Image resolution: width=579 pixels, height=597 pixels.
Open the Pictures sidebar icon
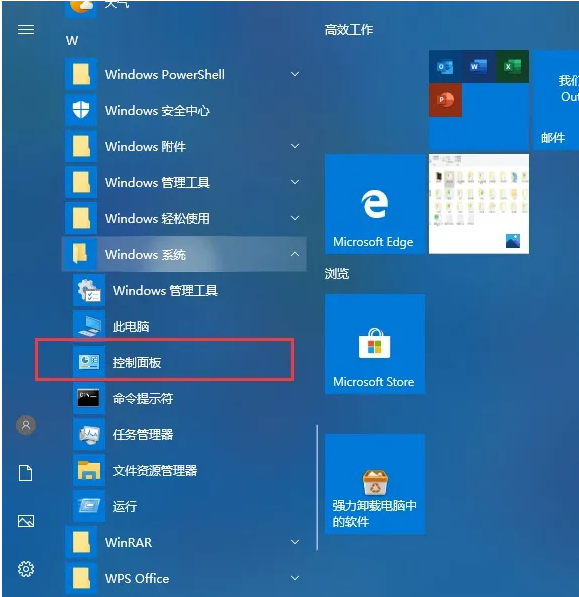(x=26, y=521)
